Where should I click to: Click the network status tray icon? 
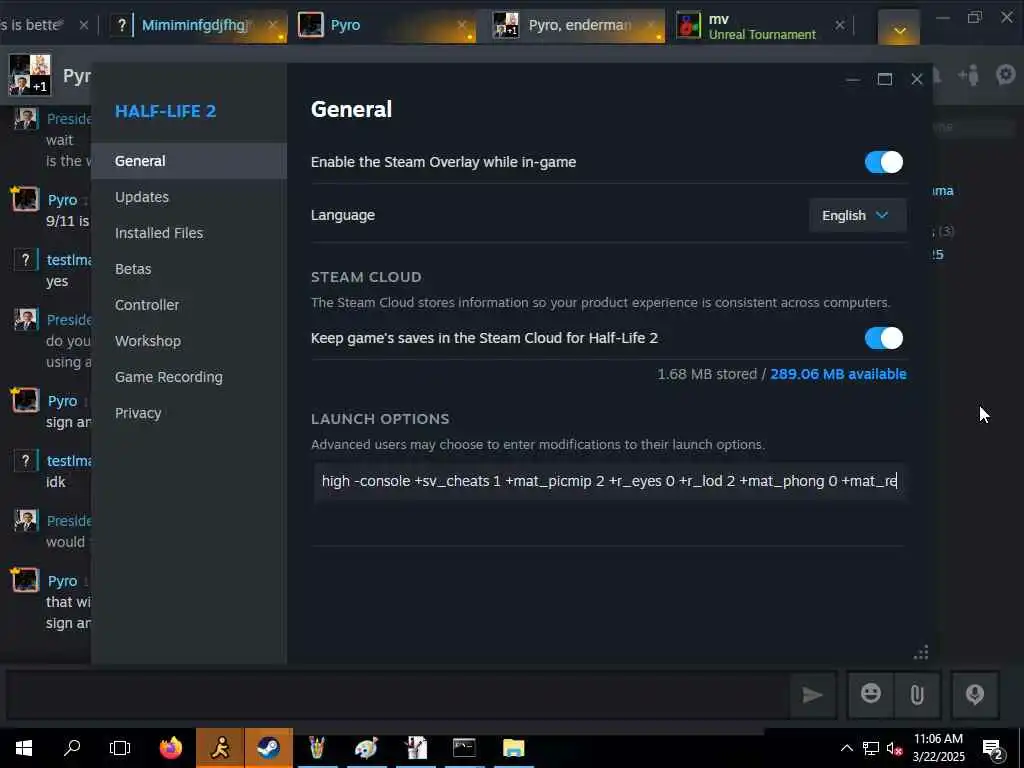pyautogui.click(x=871, y=748)
